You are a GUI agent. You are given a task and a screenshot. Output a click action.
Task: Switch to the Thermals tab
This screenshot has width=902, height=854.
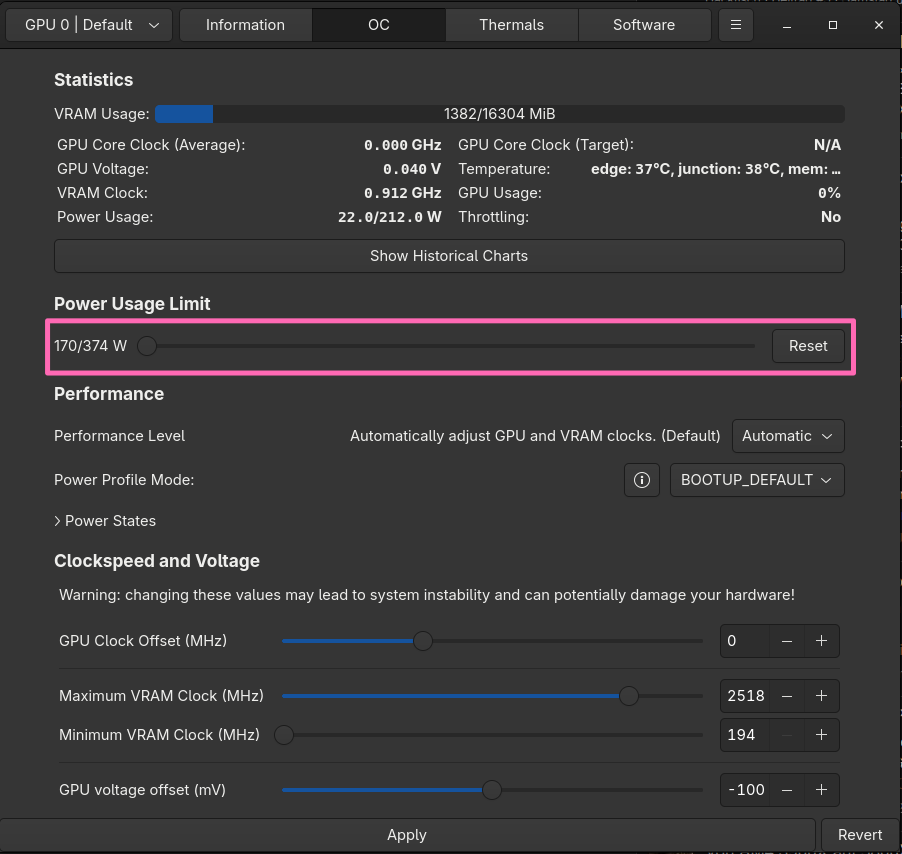(x=511, y=25)
